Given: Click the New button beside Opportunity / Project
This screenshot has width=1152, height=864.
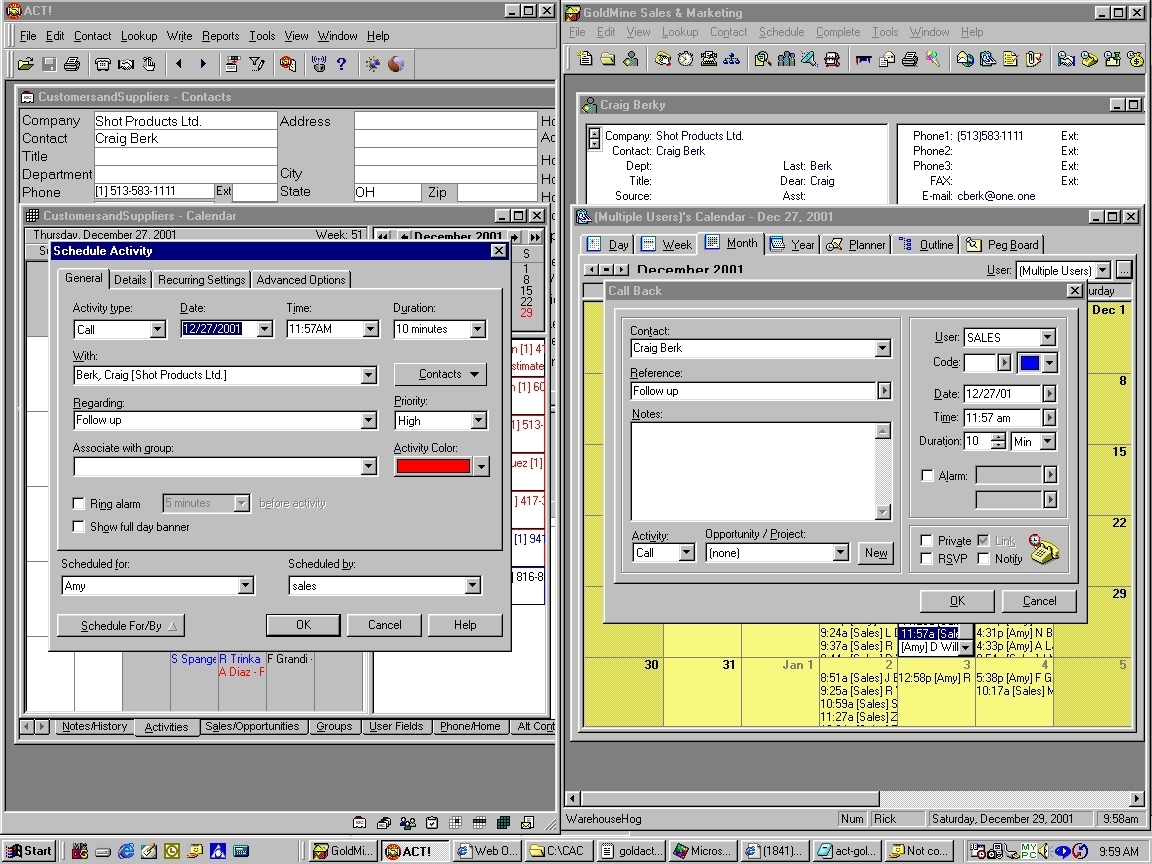Looking at the screenshot, I should coord(876,553).
